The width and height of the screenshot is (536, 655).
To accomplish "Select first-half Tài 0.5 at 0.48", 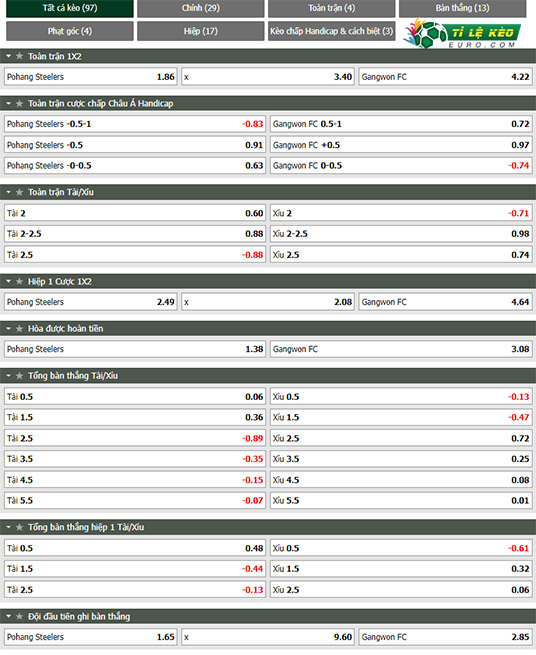I will click(135, 548).
